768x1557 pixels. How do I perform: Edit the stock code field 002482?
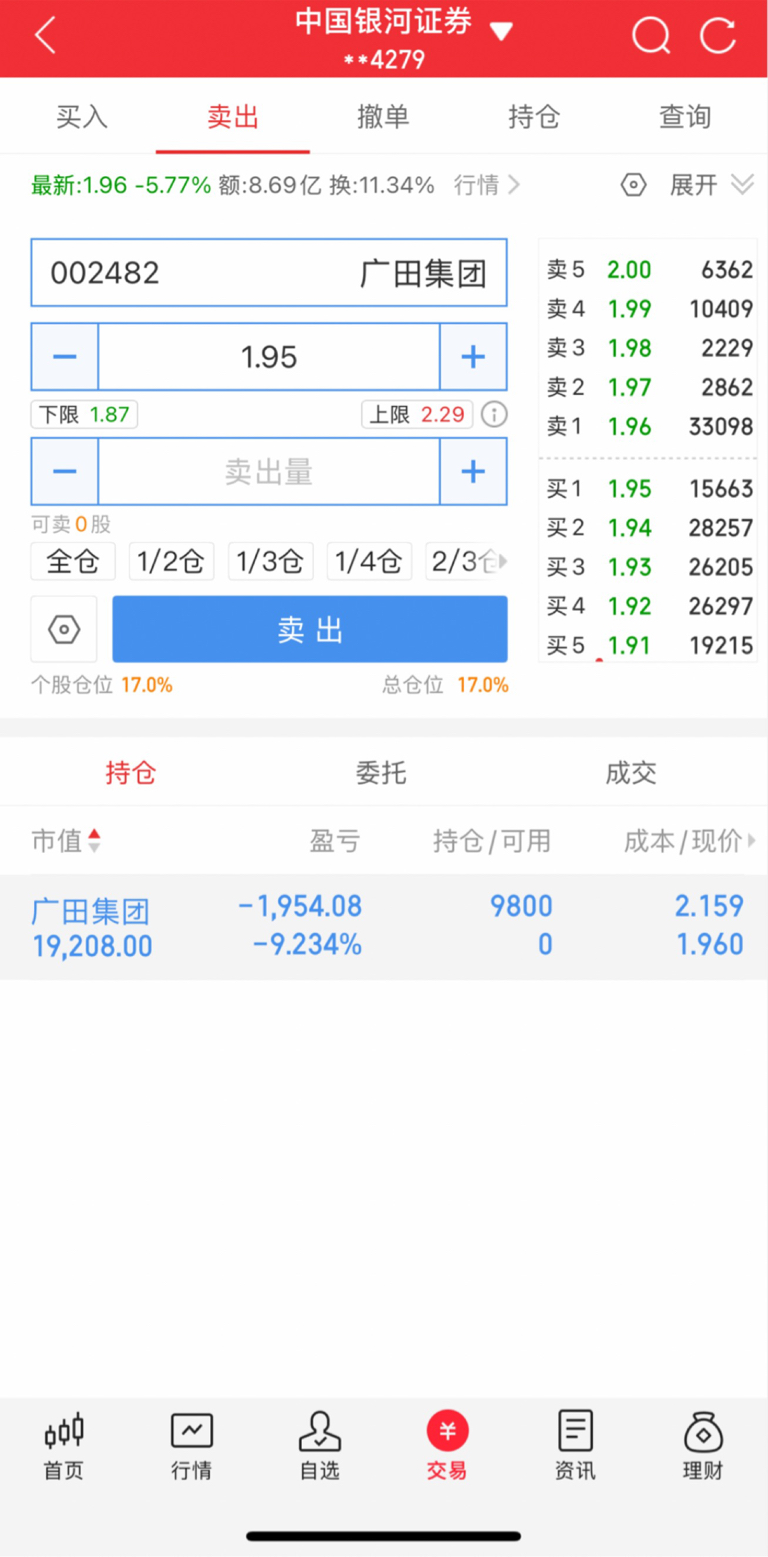coord(269,273)
